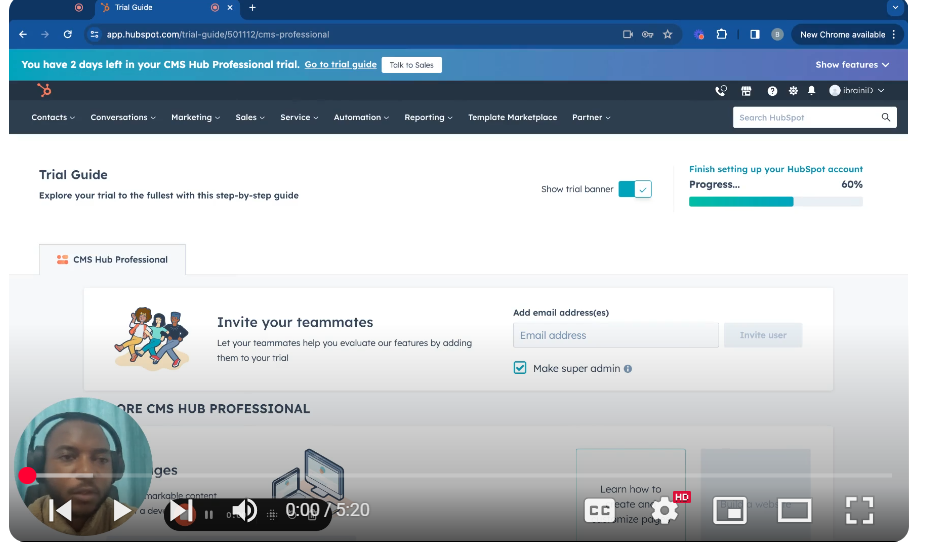The width and height of the screenshot is (931, 551).
Task: Click the Learn how to card
Action: click(x=631, y=495)
